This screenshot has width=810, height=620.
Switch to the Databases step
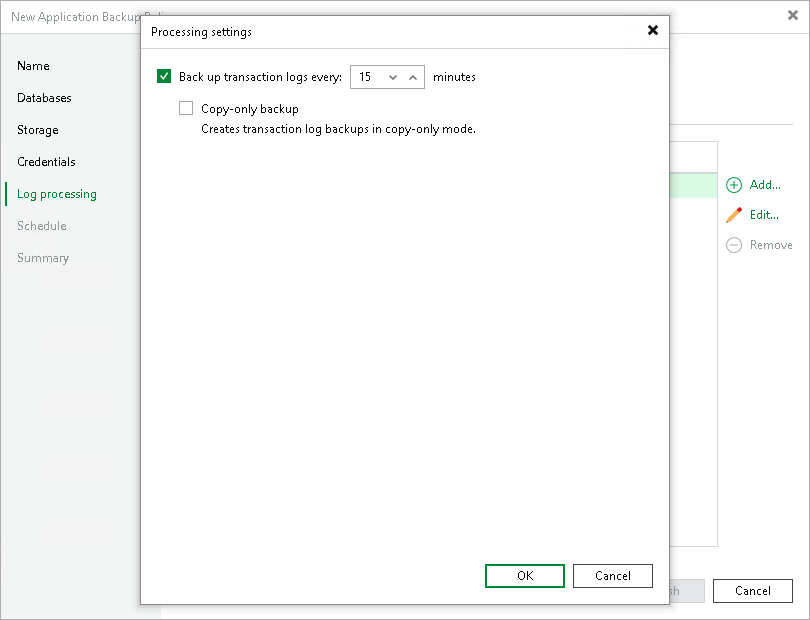pyautogui.click(x=44, y=98)
